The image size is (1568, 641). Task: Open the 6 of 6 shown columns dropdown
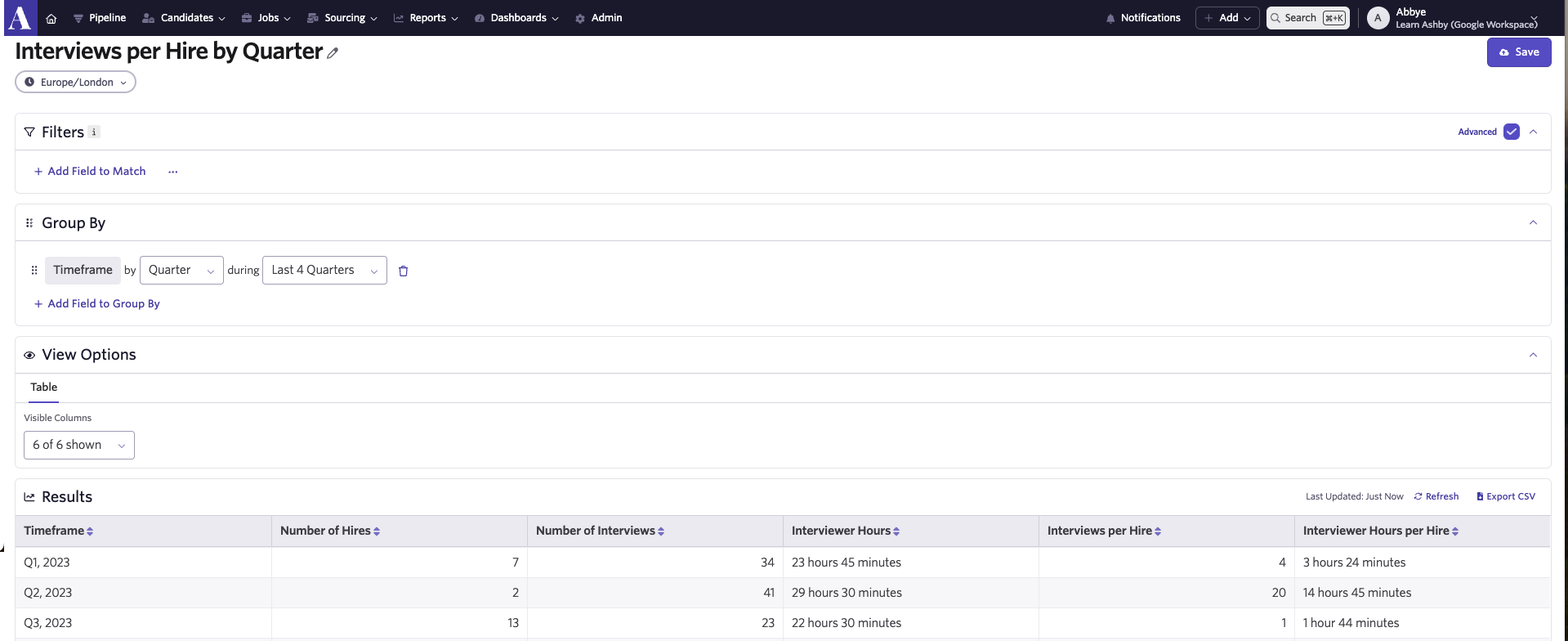79,446
